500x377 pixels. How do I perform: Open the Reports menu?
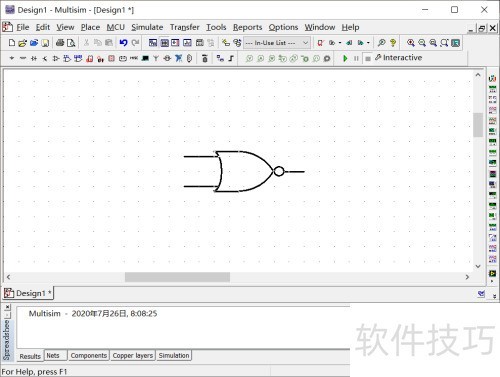click(x=247, y=27)
